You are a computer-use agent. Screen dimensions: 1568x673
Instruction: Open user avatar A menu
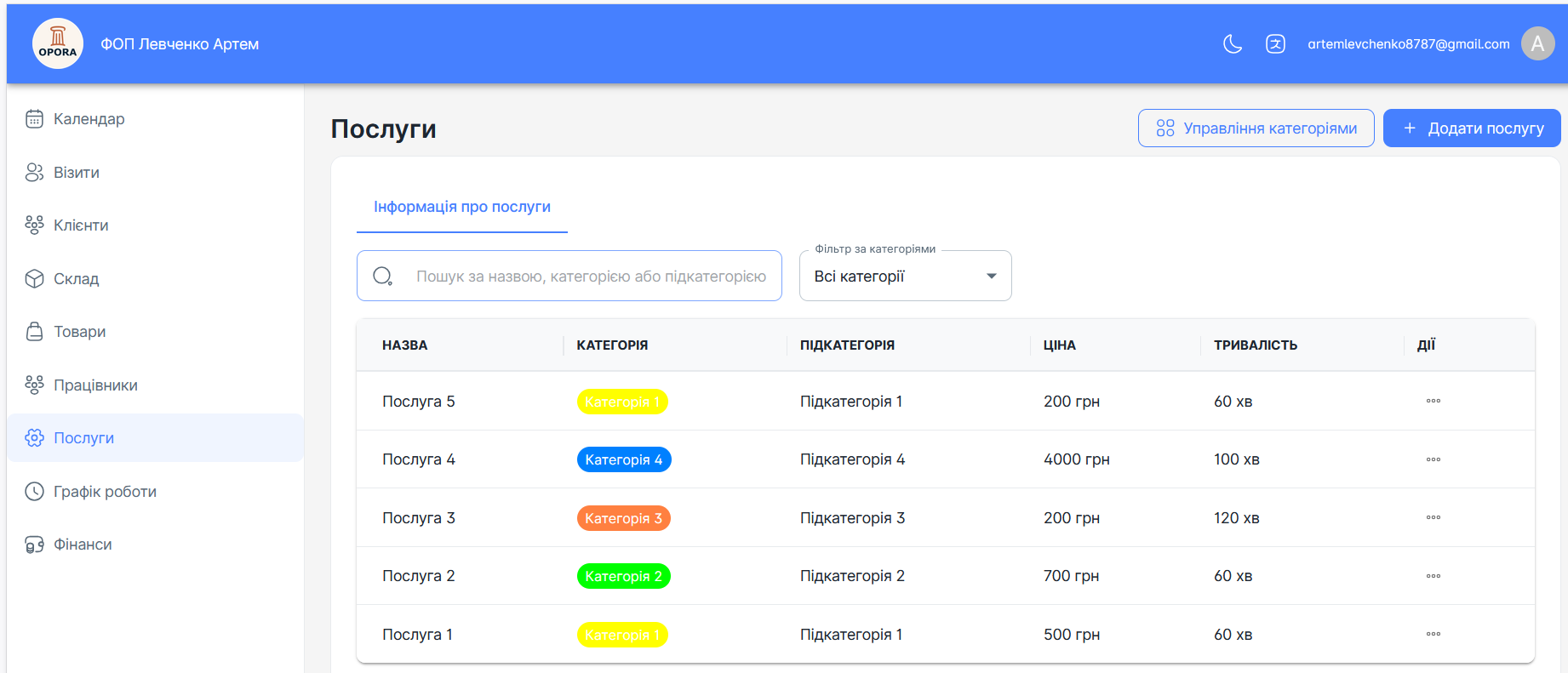[1537, 43]
